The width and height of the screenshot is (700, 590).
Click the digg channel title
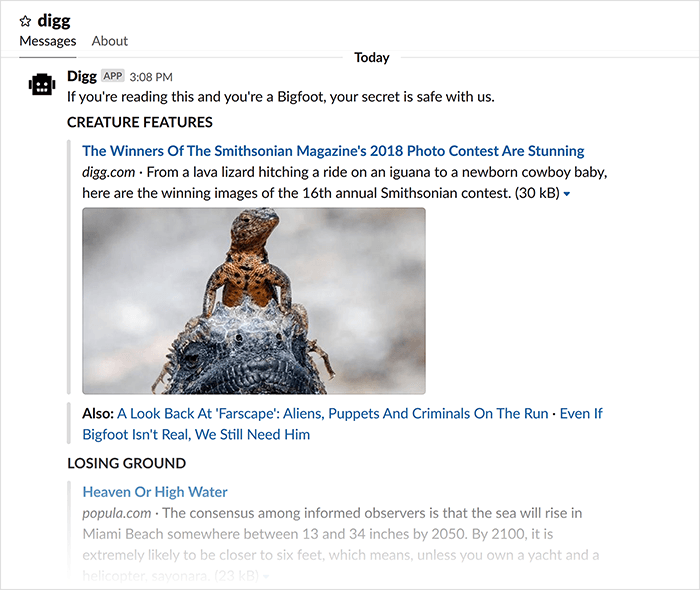[x=54, y=21]
